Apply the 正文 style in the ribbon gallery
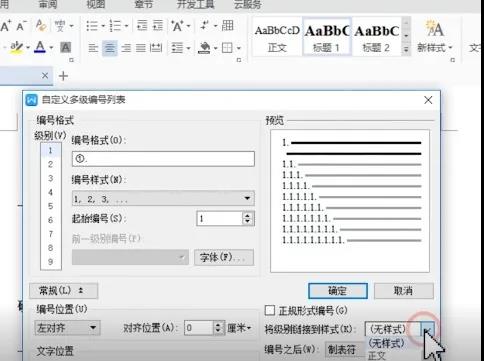 click(277, 37)
